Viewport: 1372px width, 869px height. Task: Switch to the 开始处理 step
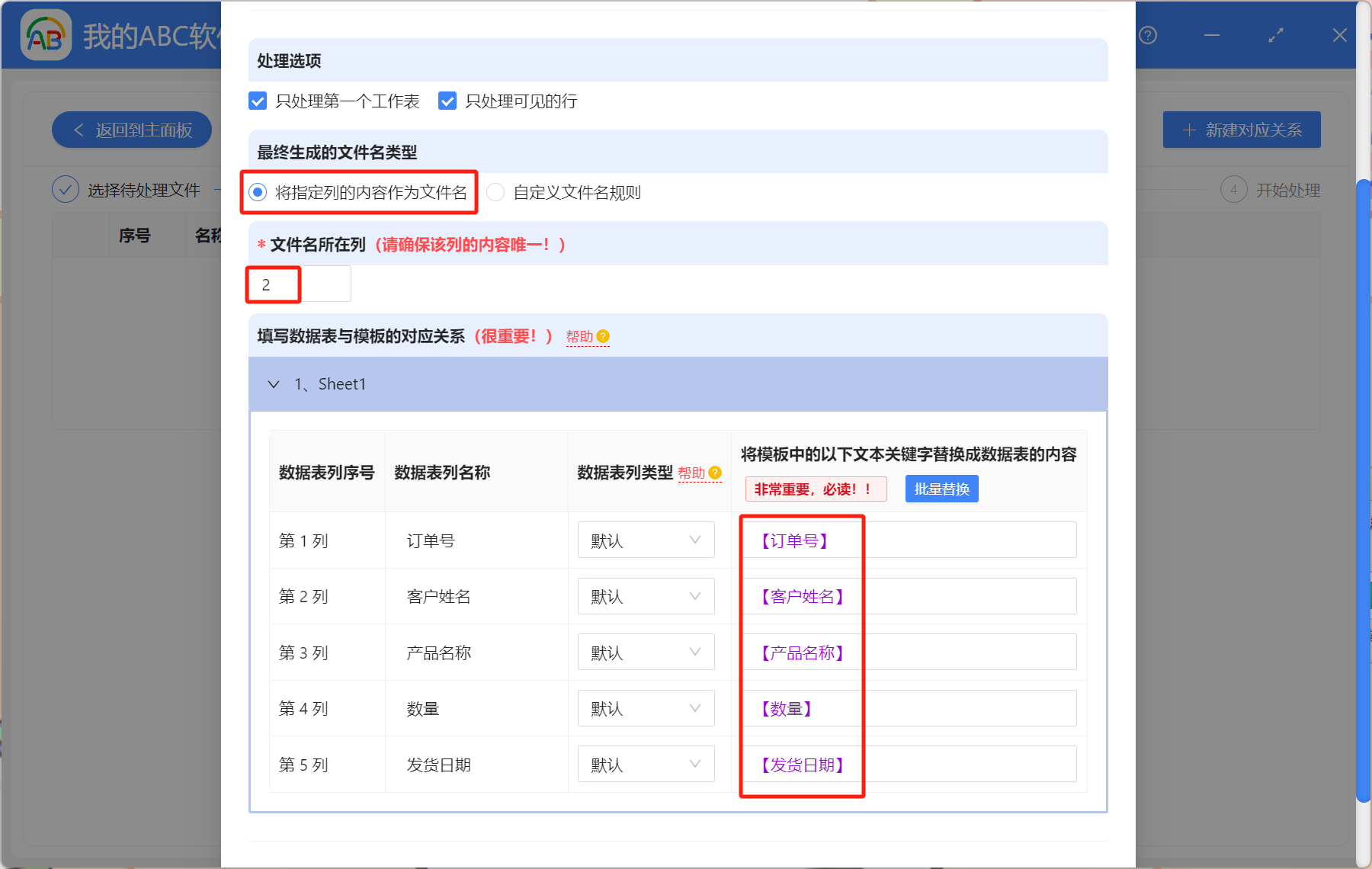click(1287, 189)
